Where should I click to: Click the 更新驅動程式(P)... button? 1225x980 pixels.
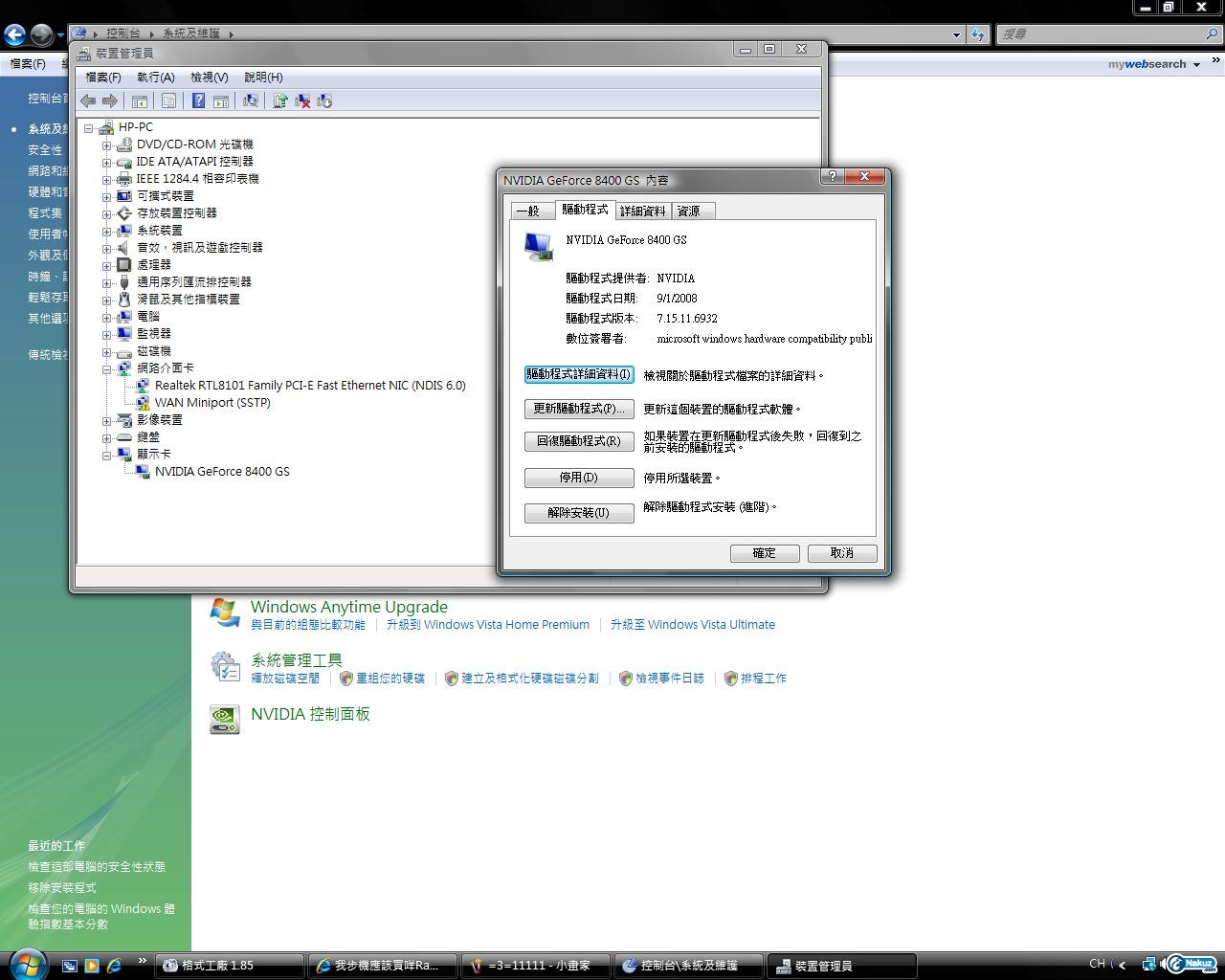(x=579, y=409)
